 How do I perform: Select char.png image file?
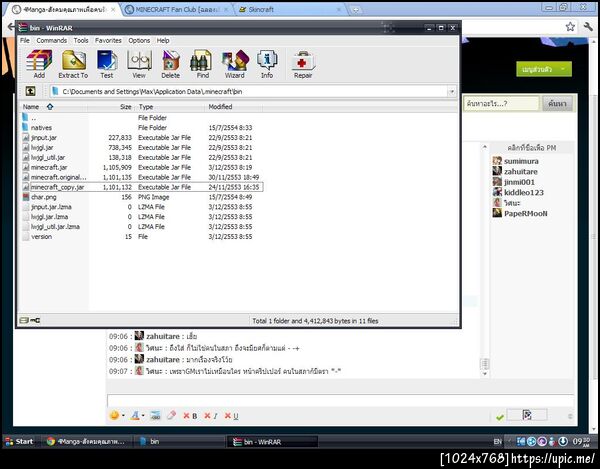click(44, 197)
